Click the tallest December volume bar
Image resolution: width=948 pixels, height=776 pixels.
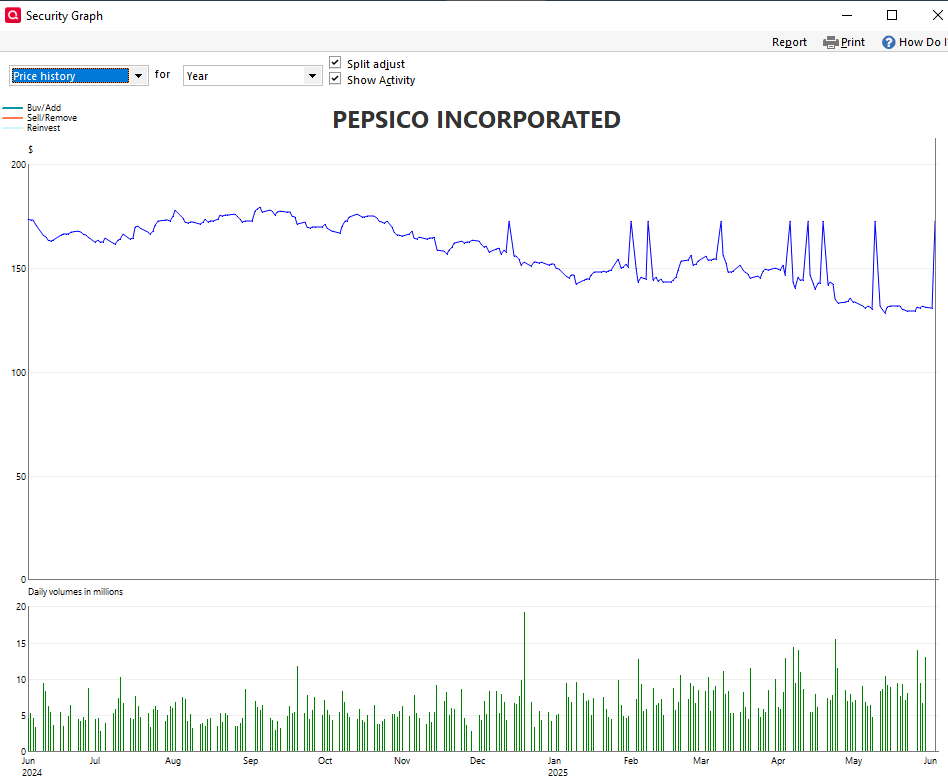tap(524, 682)
